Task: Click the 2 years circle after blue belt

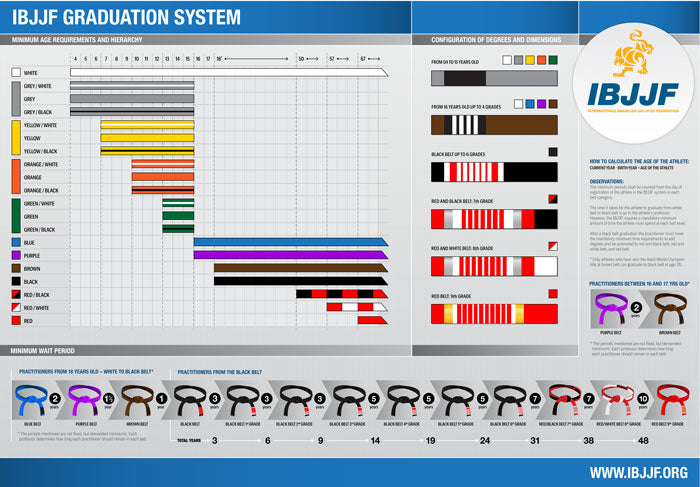Action: [x=55, y=399]
